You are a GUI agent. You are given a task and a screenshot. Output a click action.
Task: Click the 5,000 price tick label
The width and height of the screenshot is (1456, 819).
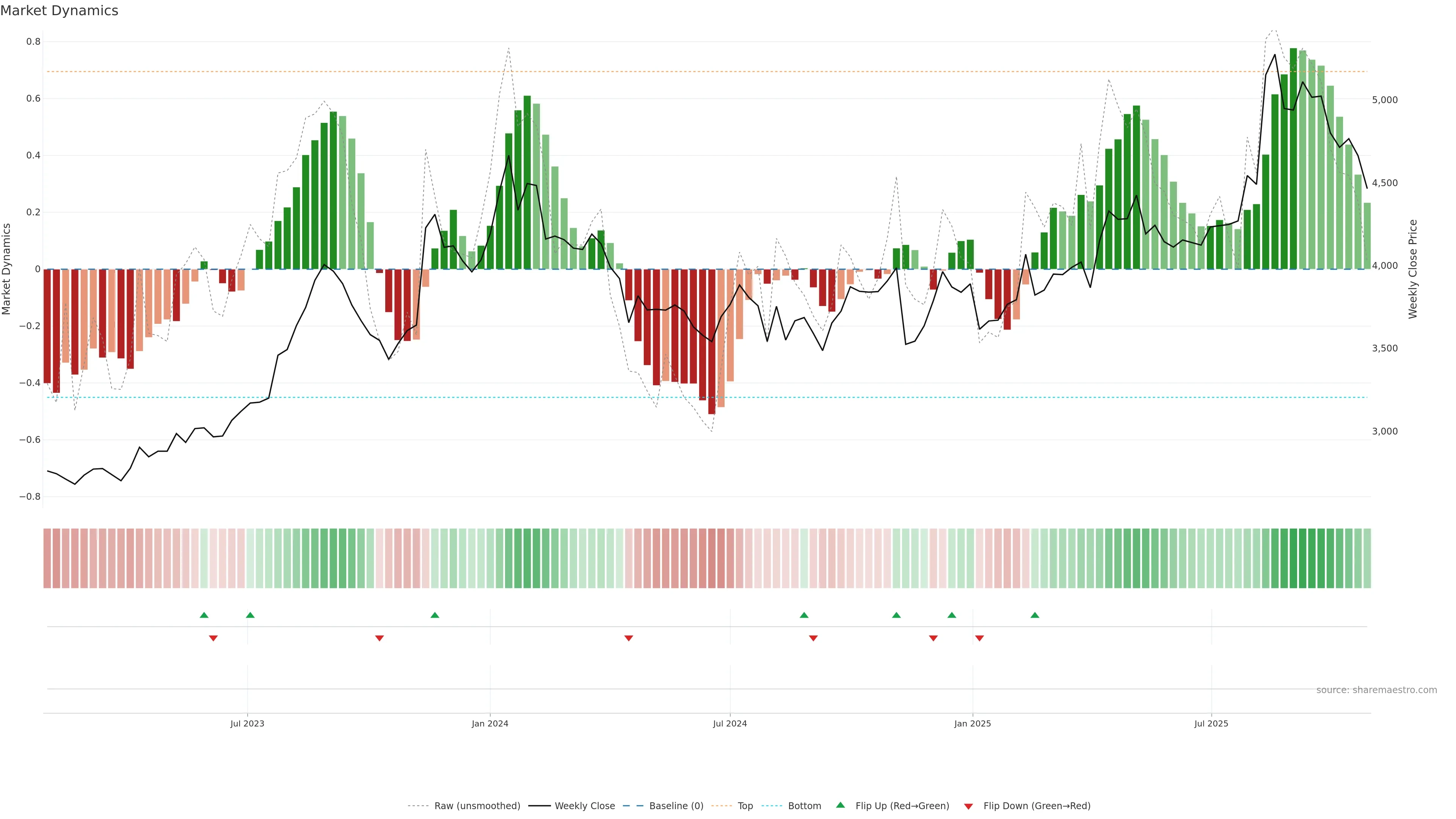[1384, 100]
